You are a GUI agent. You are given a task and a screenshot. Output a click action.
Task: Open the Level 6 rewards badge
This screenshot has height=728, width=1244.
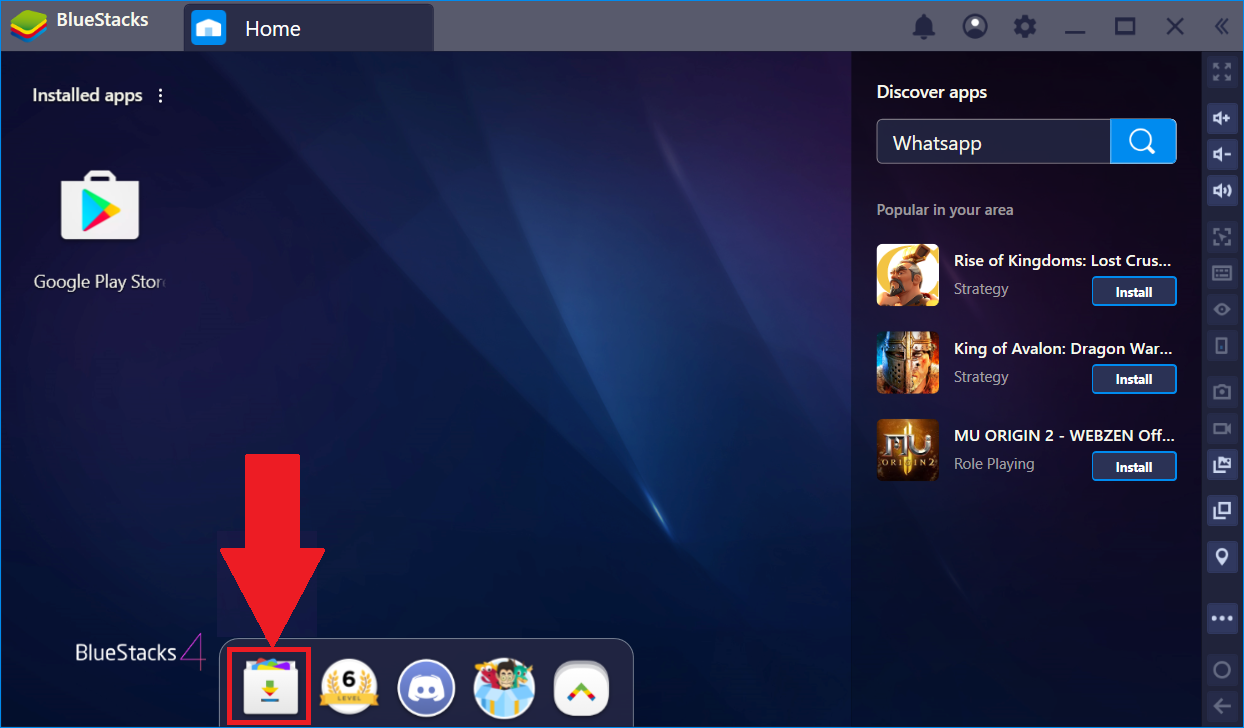tap(349, 688)
